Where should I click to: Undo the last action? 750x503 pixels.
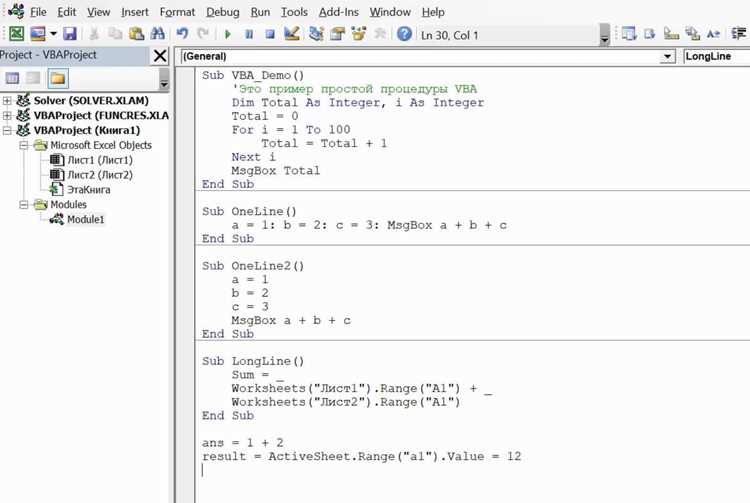[182, 34]
